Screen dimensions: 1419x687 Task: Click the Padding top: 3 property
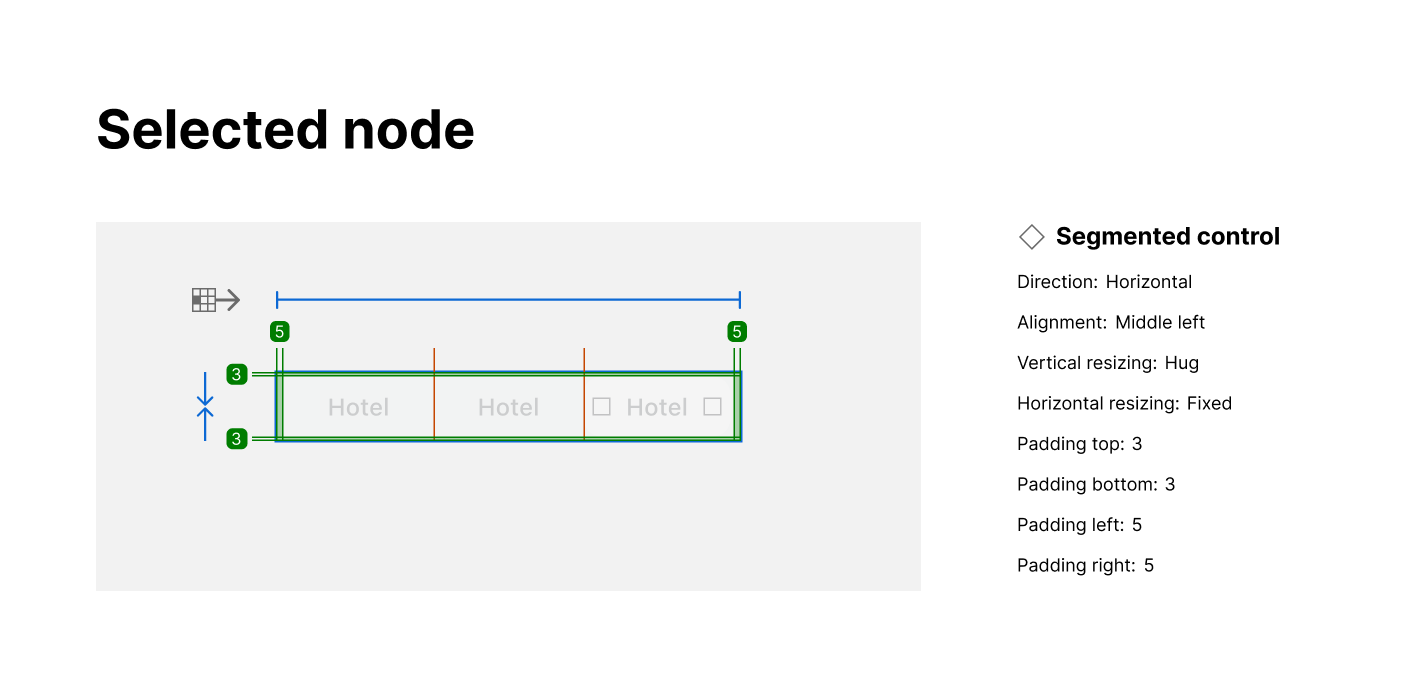point(1079,444)
